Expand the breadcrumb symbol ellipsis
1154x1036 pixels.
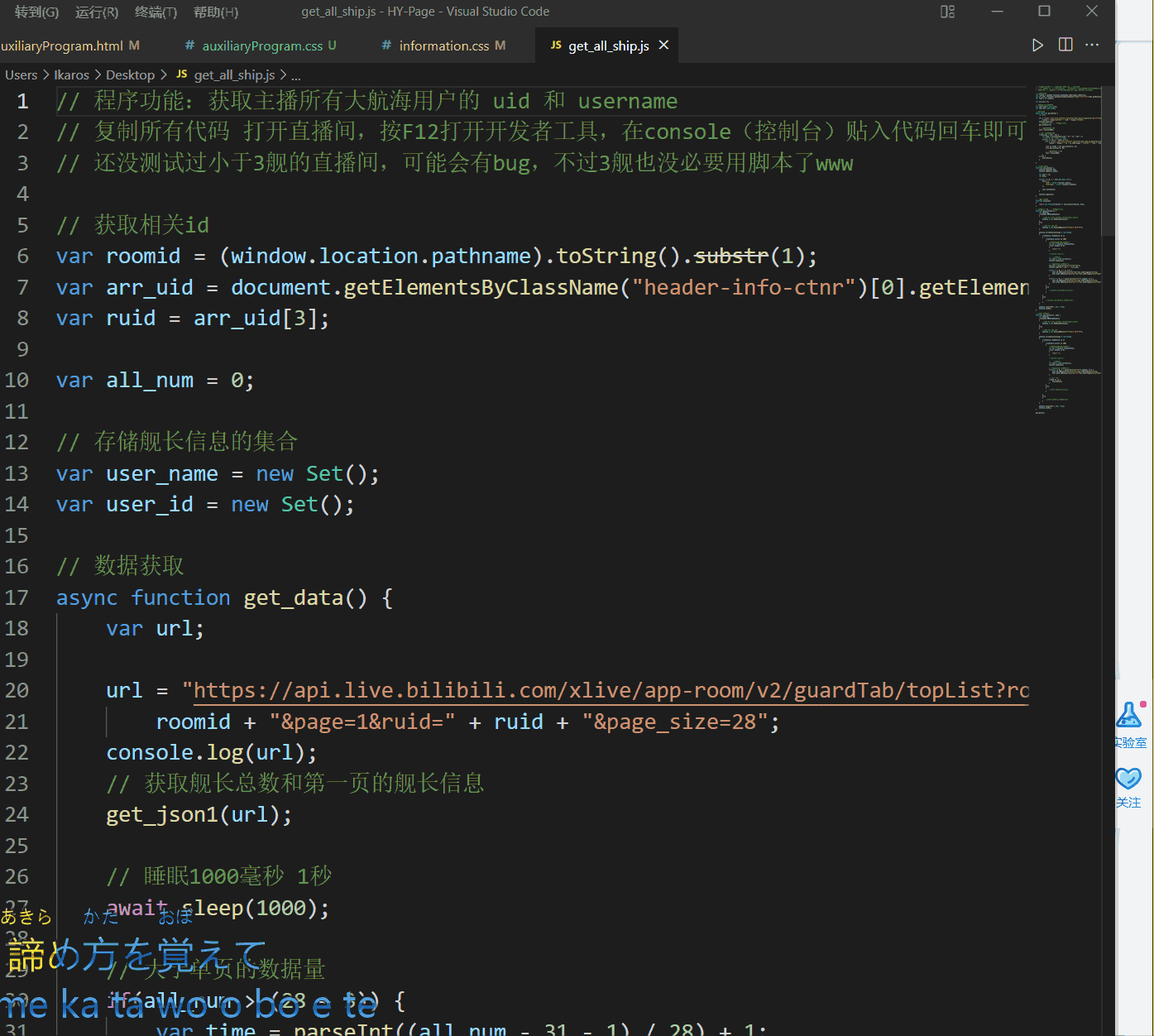tap(296, 75)
